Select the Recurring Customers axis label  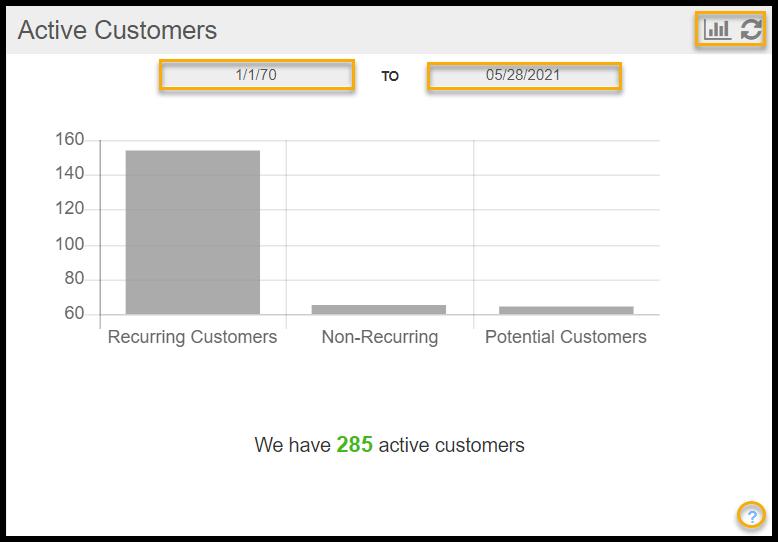click(x=192, y=337)
